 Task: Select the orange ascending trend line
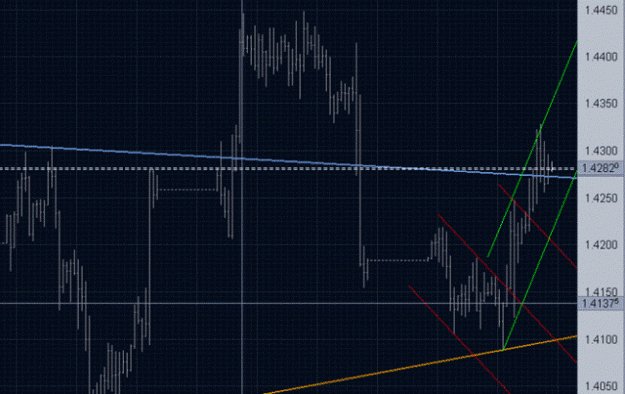tap(420, 365)
